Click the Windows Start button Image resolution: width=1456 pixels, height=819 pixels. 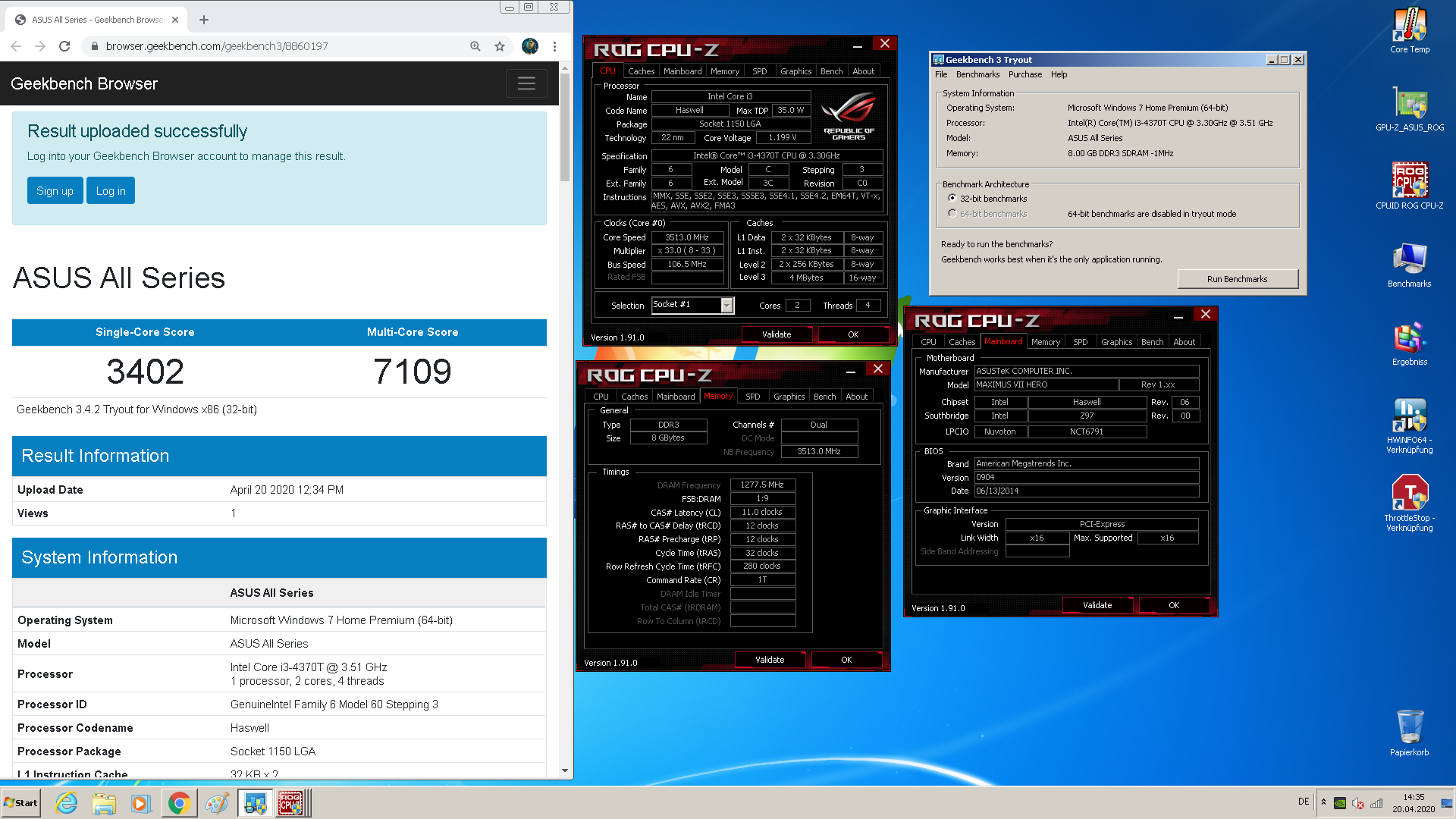point(21,803)
